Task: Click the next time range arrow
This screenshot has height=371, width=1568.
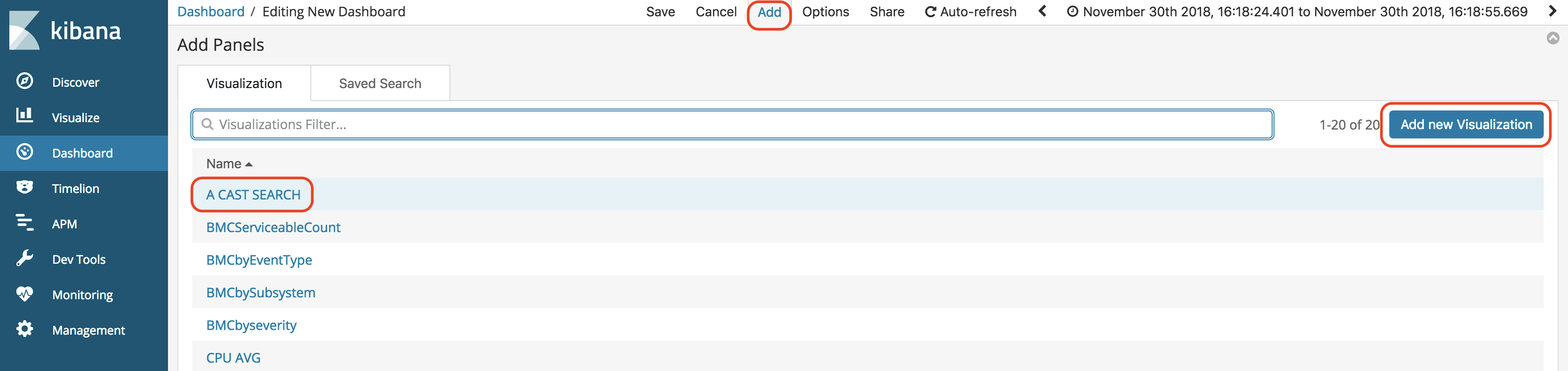Action: [1552, 11]
